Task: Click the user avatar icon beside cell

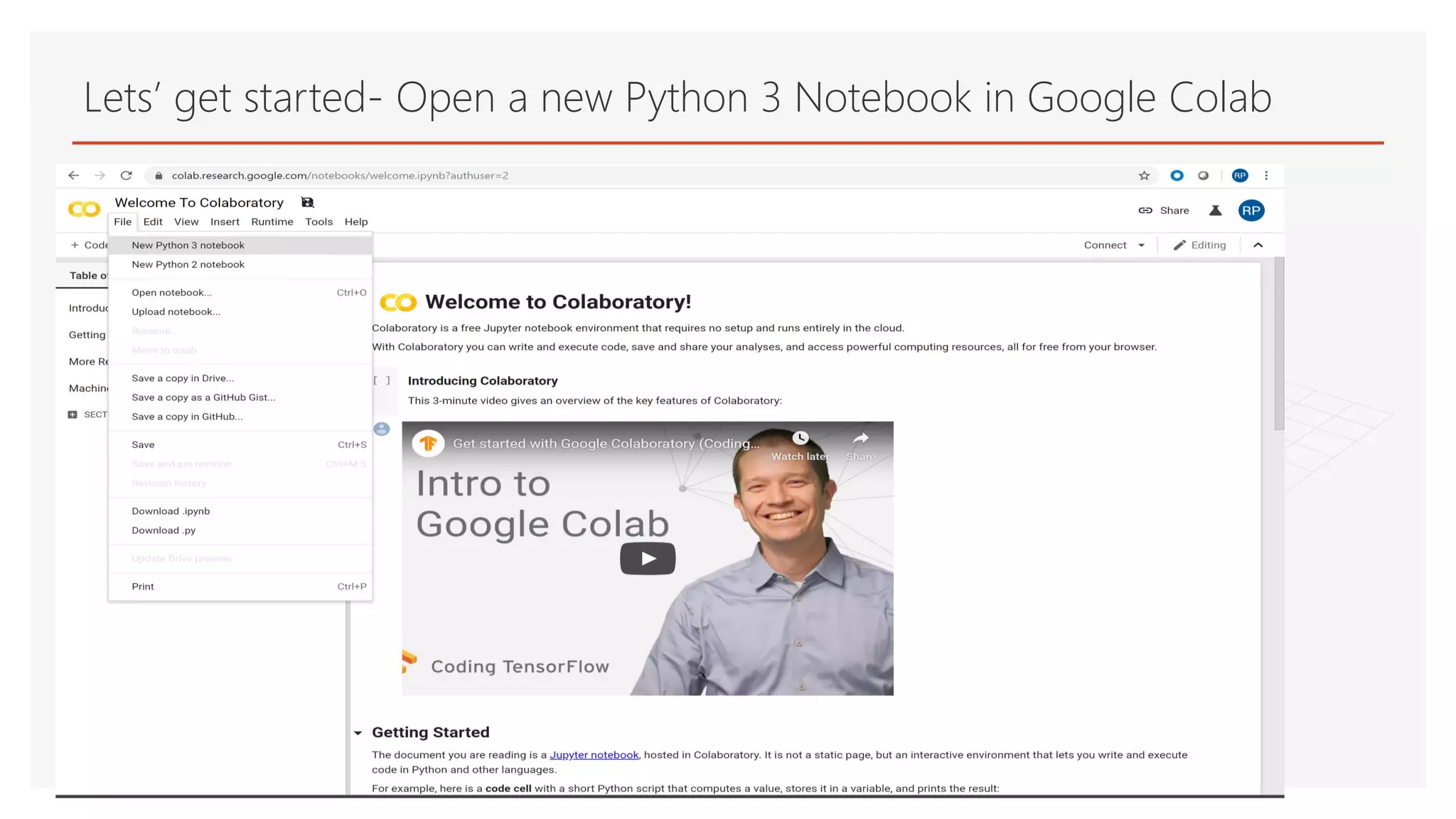Action: coord(382,429)
